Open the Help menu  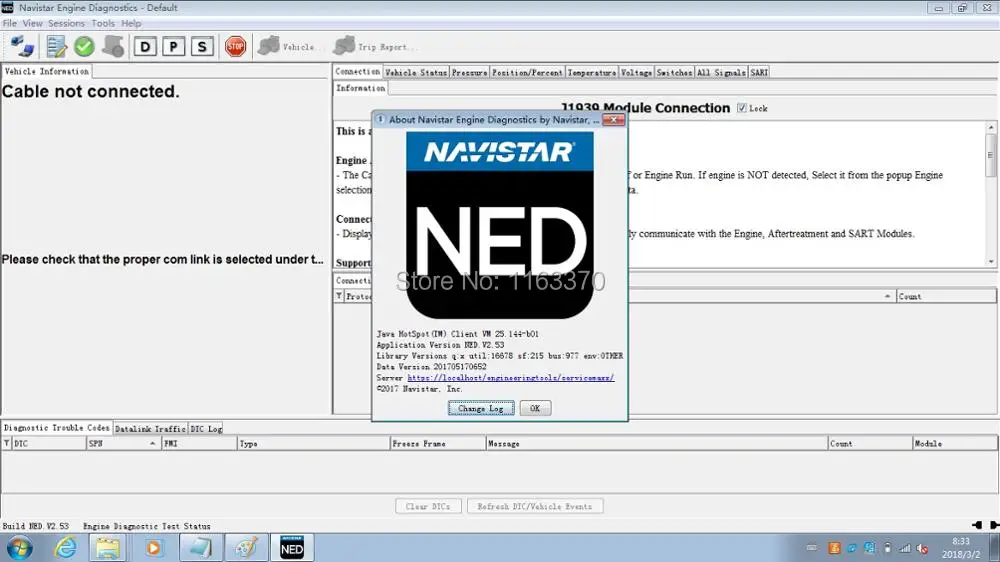pyautogui.click(x=131, y=23)
